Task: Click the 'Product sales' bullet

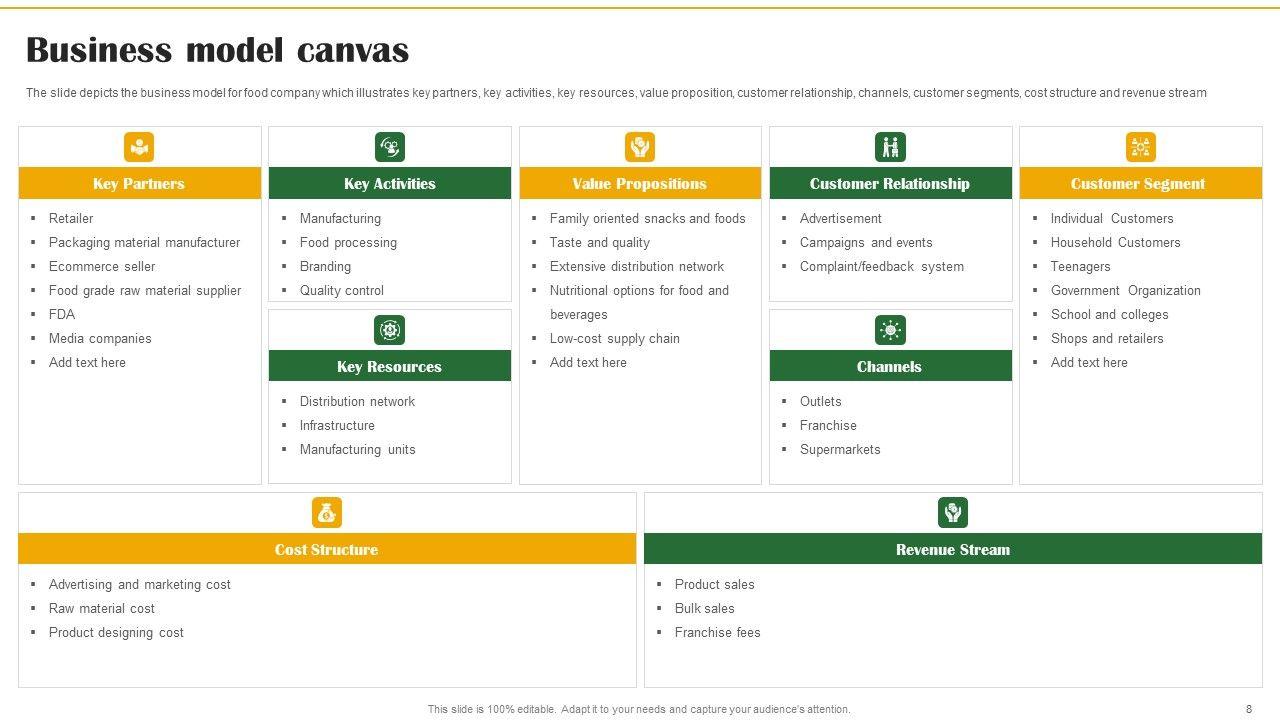Action: click(714, 584)
